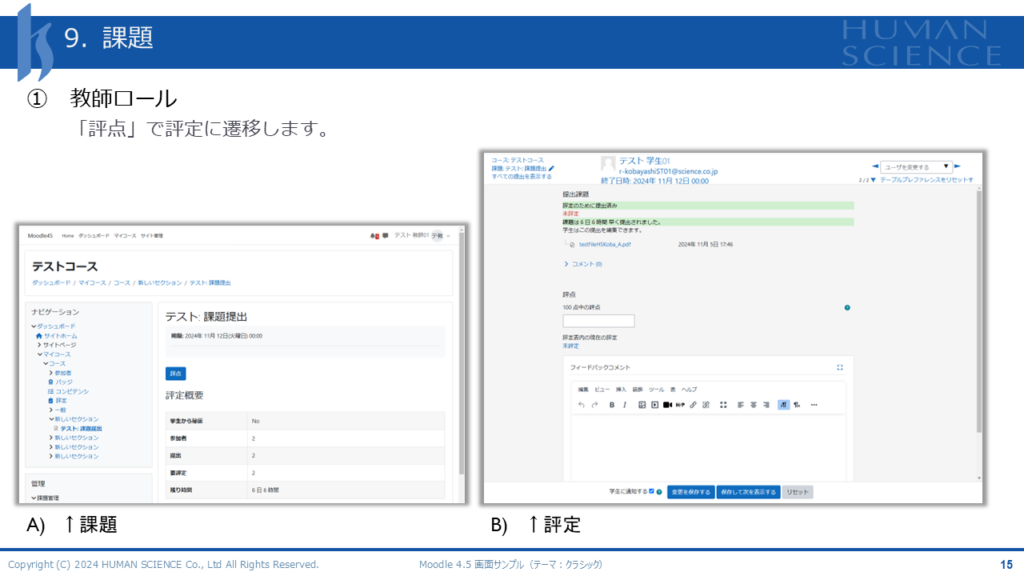
Task: Expand the サイトページ tree node
Action: 39,345
